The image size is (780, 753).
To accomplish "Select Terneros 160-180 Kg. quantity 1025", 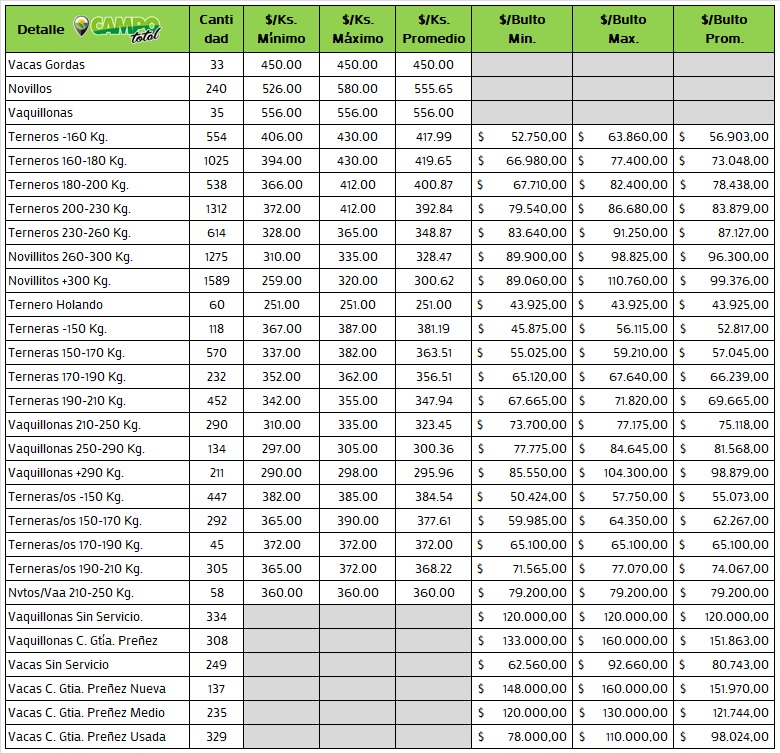I will (x=216, y=161).
